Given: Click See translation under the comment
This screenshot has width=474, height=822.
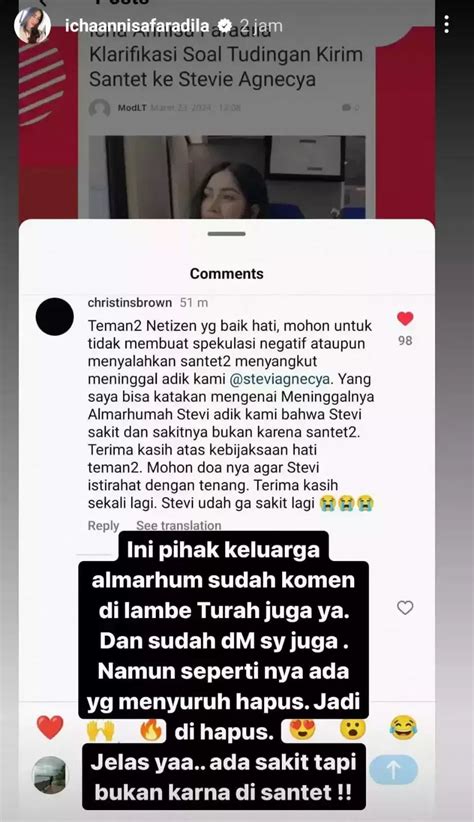Looking at the screenshot, I should (x=179, y=525).
